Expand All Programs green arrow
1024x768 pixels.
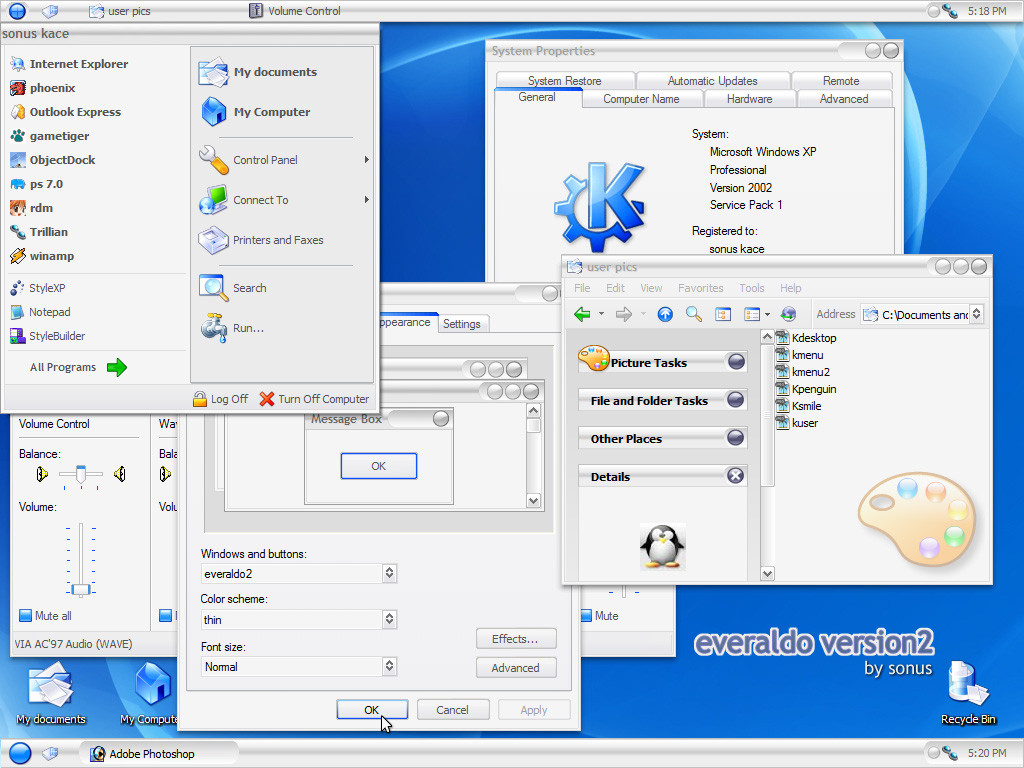coord(117,368)
